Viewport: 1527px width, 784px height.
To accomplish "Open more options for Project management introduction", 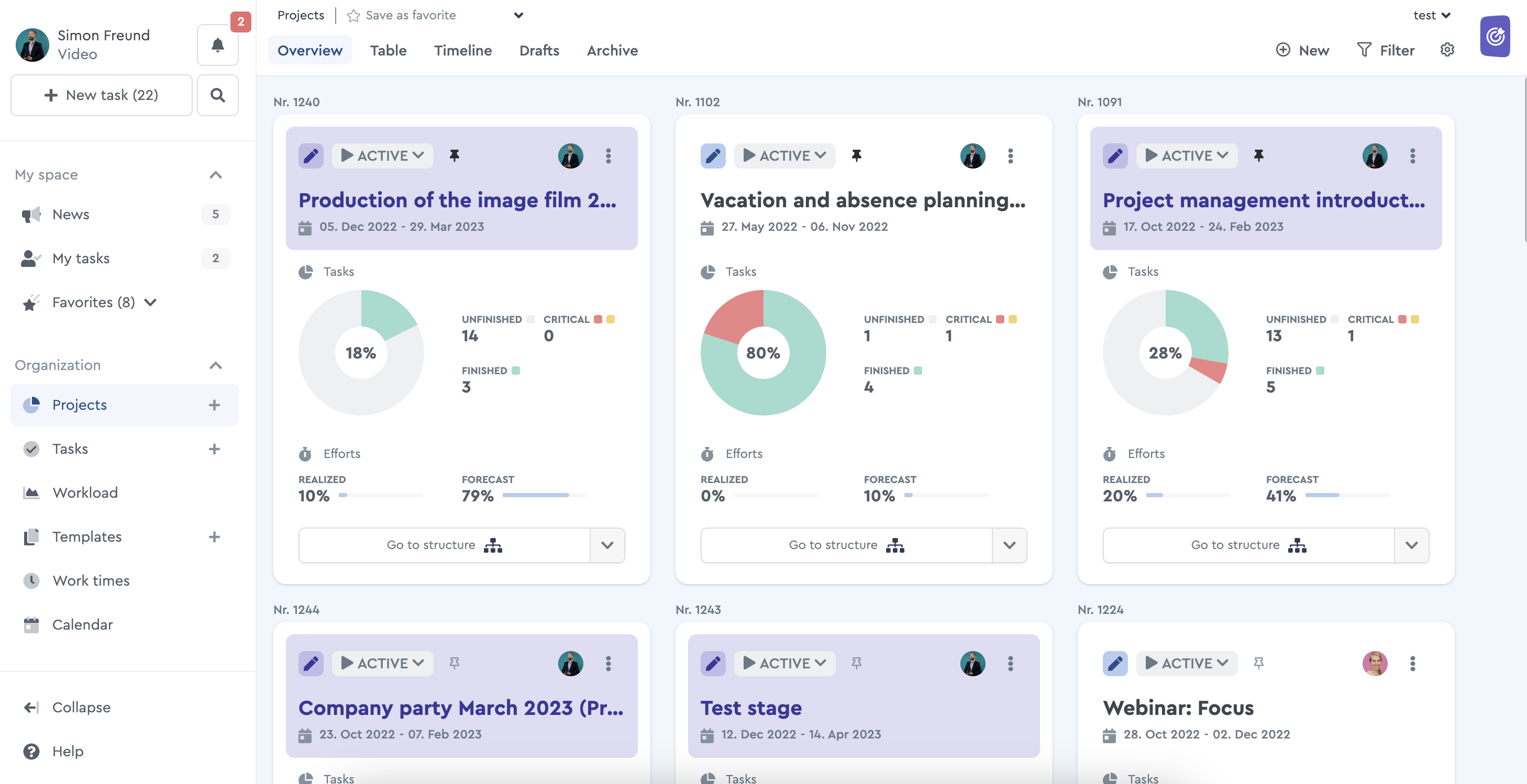I will tap(1413, 156).
